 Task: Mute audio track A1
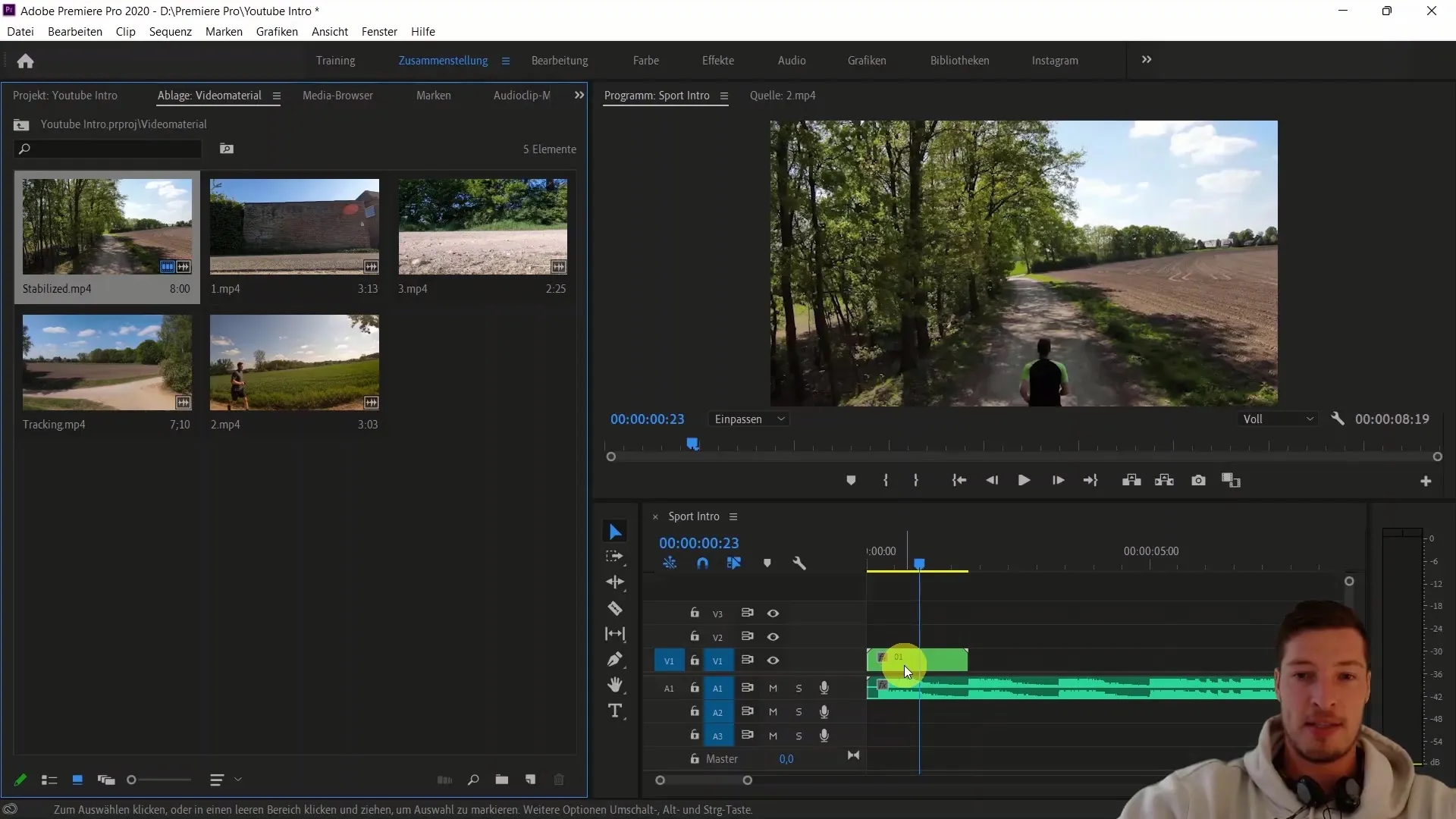coord(773,689)
